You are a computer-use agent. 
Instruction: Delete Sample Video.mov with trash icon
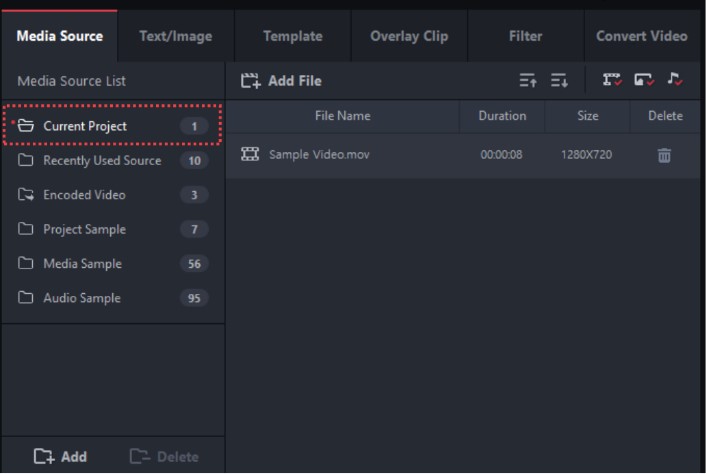(664, 155)
